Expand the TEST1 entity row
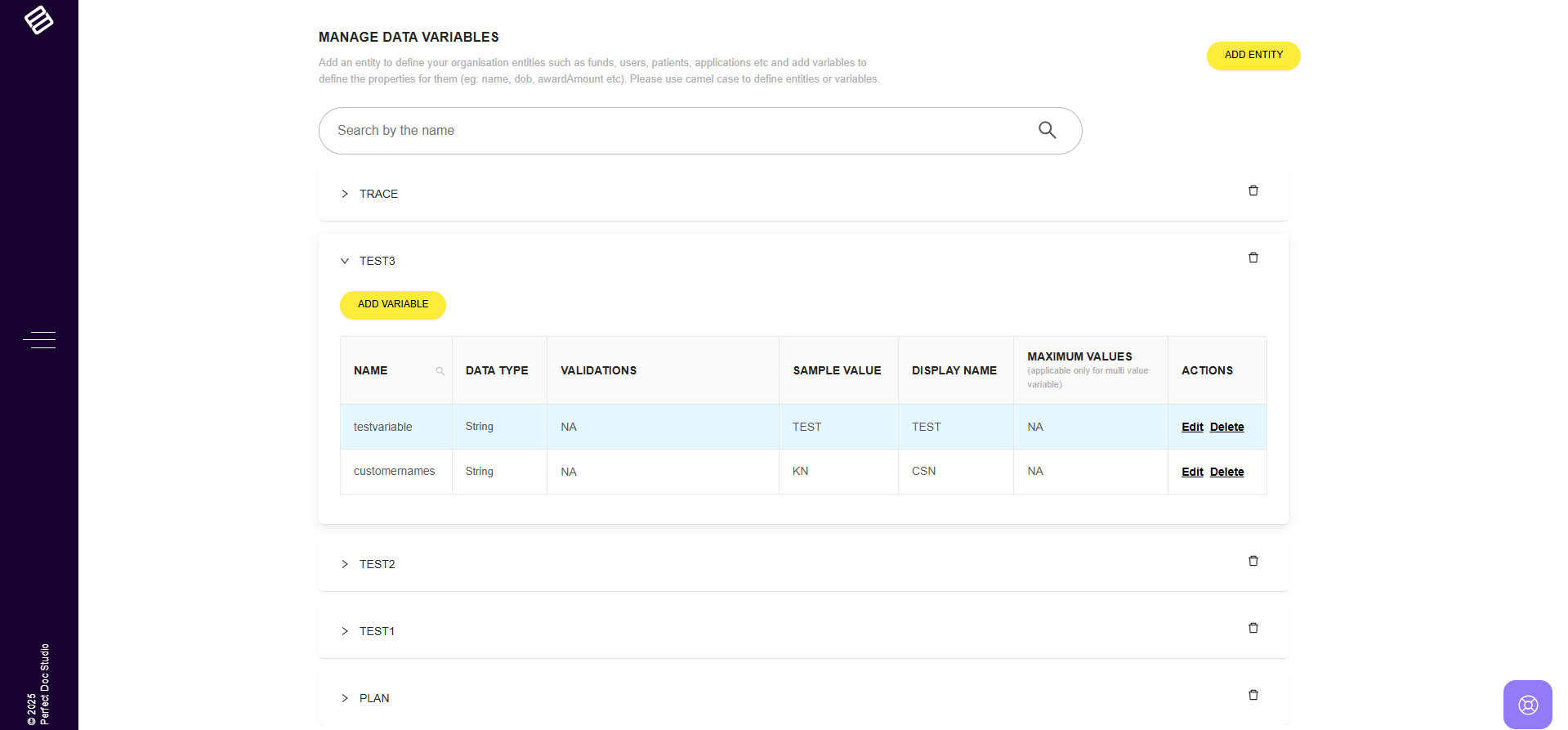 (345, 631)
